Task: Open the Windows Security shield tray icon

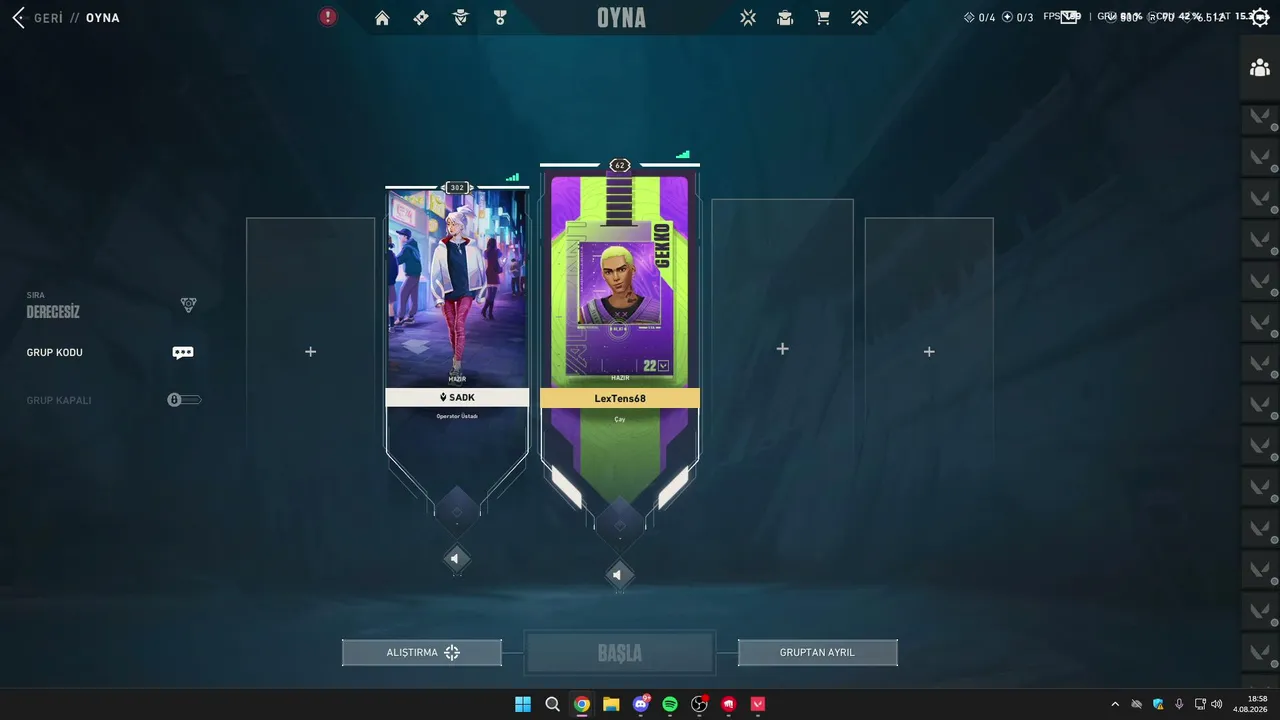Action: (1158, 704)
